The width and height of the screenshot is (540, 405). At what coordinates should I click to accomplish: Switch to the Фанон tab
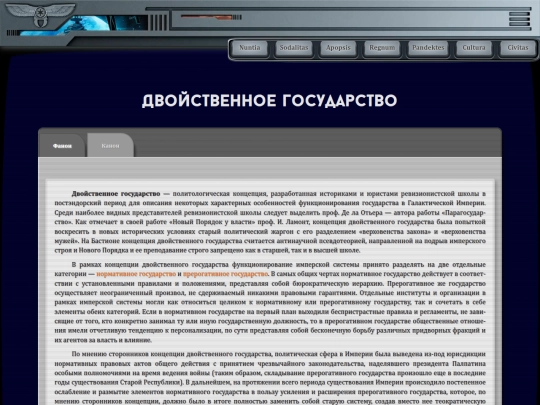[x=62, y=146]
